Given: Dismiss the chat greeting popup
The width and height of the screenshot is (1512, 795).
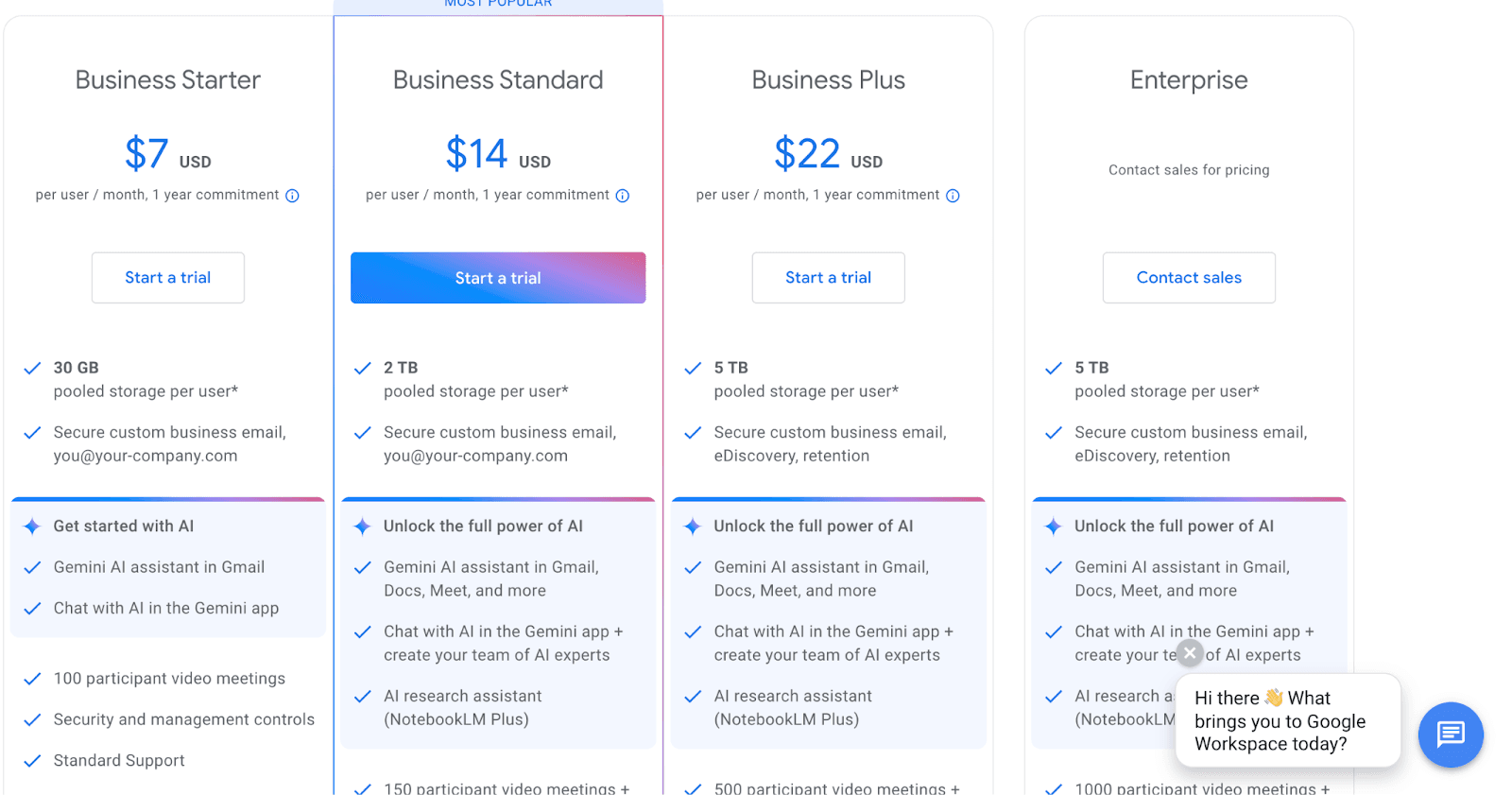Looking at the screenshot, I should 1191,653.
